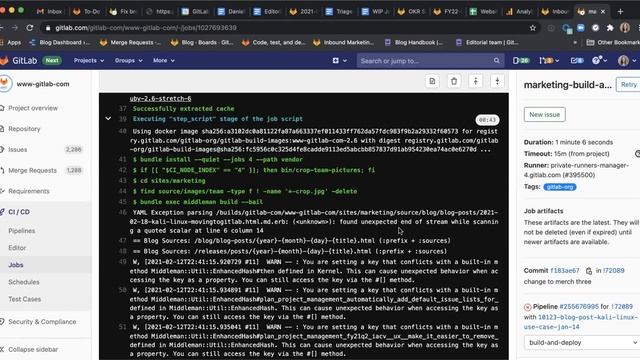Screen dimensions: 640x360
Task: Open Groups dropdown menu
Action: pyautogui.click(x=129, y=60)
